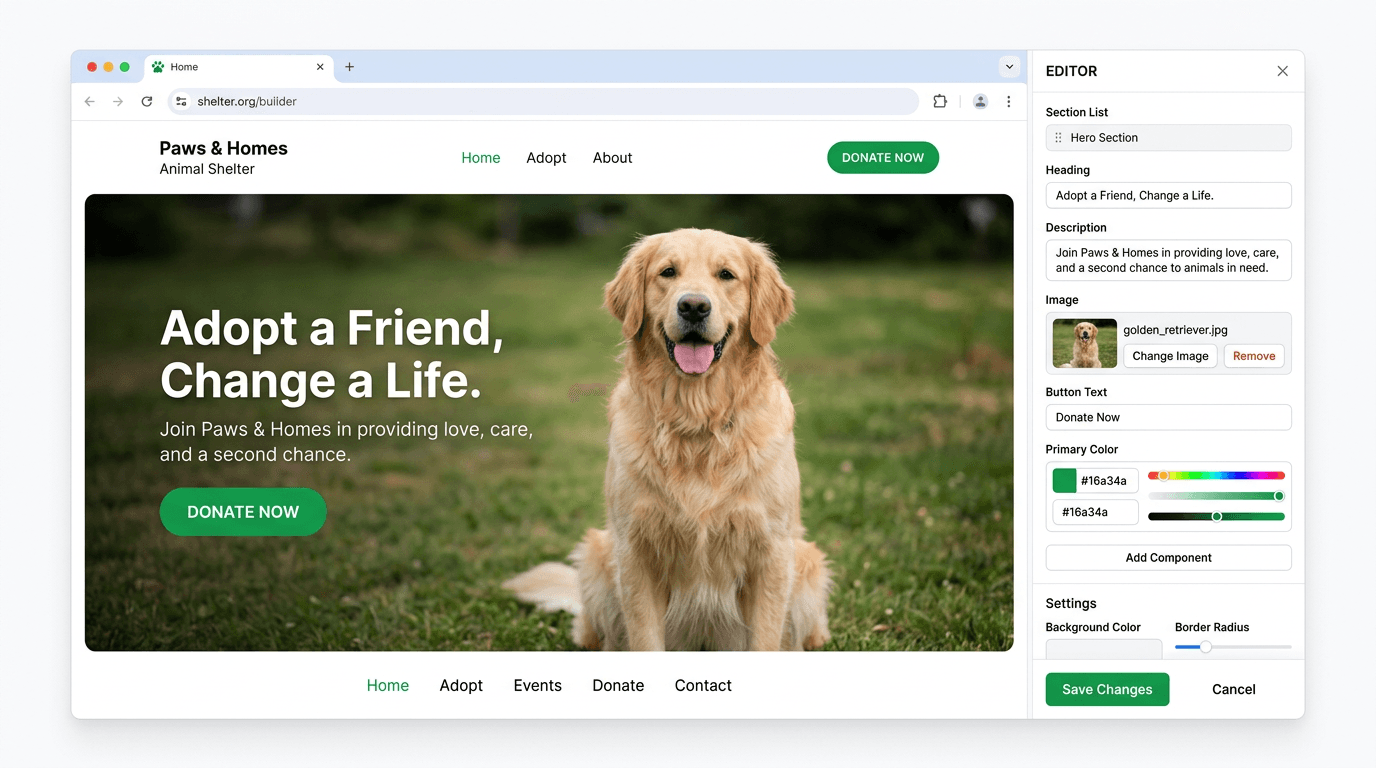This screenshot has height=768, width=1376.
Task: Click the Heading text input field
Action: (x=1168, y=195)
